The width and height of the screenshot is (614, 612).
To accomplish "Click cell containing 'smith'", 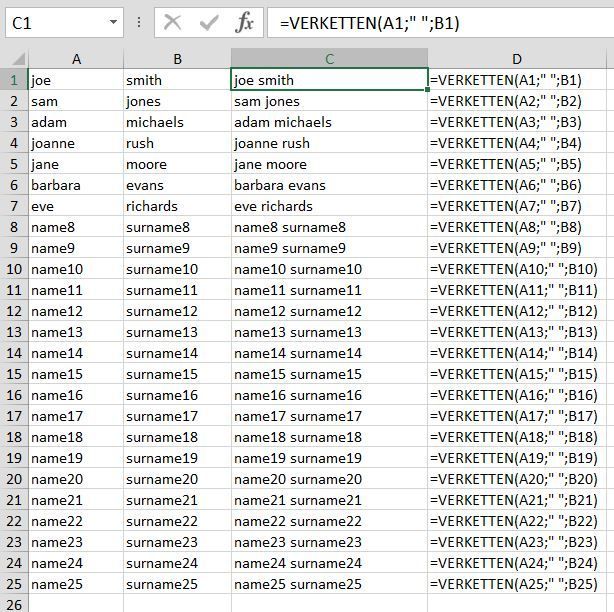I will click(177, 80).
